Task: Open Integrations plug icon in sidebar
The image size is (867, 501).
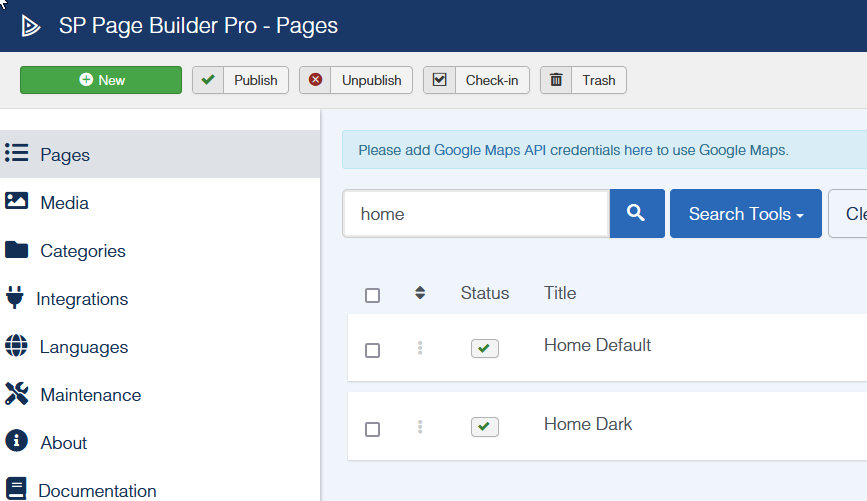Action: (x=15, y=299)
